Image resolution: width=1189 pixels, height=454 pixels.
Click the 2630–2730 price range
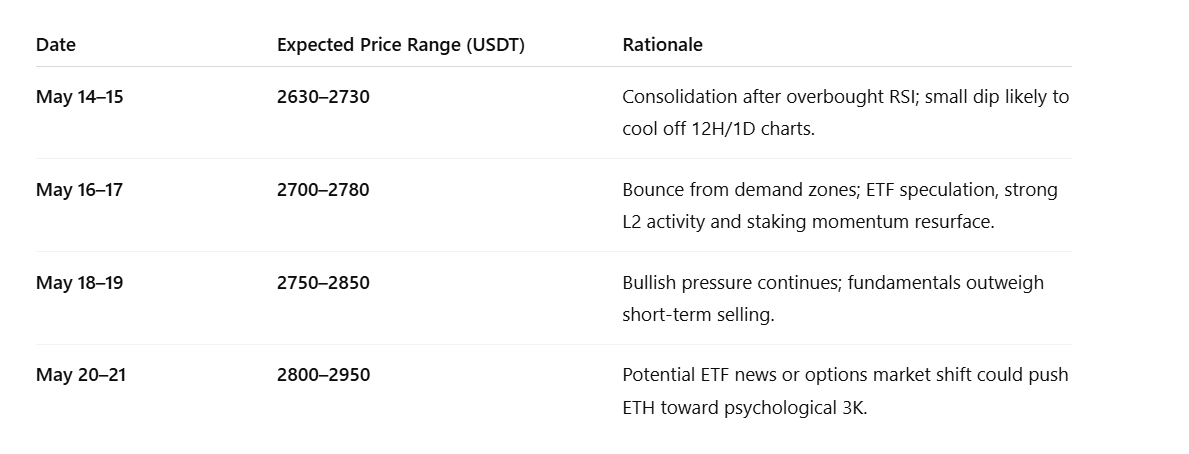pos(323,97)
